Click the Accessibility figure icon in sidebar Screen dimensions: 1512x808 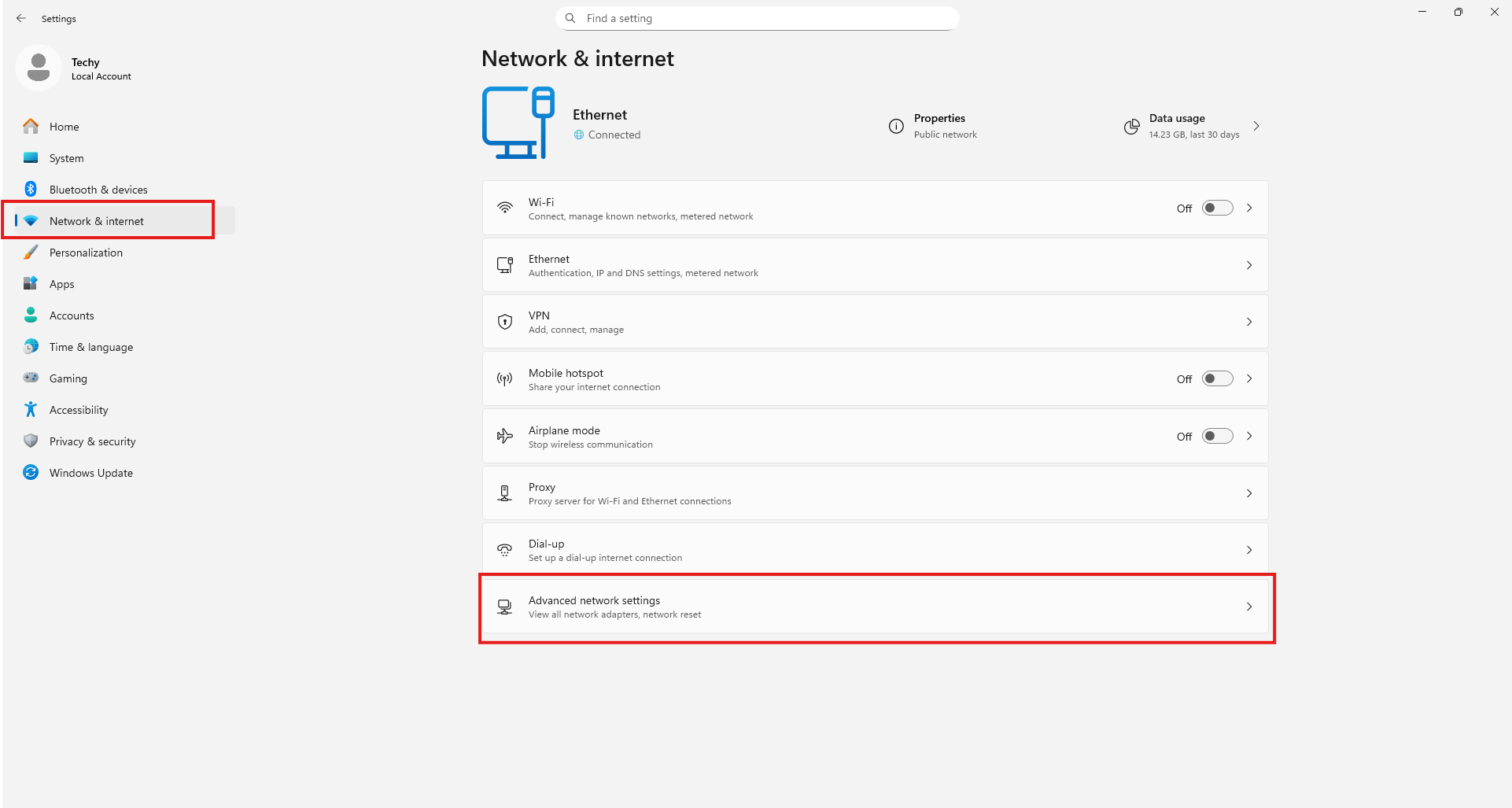(31, 409)
